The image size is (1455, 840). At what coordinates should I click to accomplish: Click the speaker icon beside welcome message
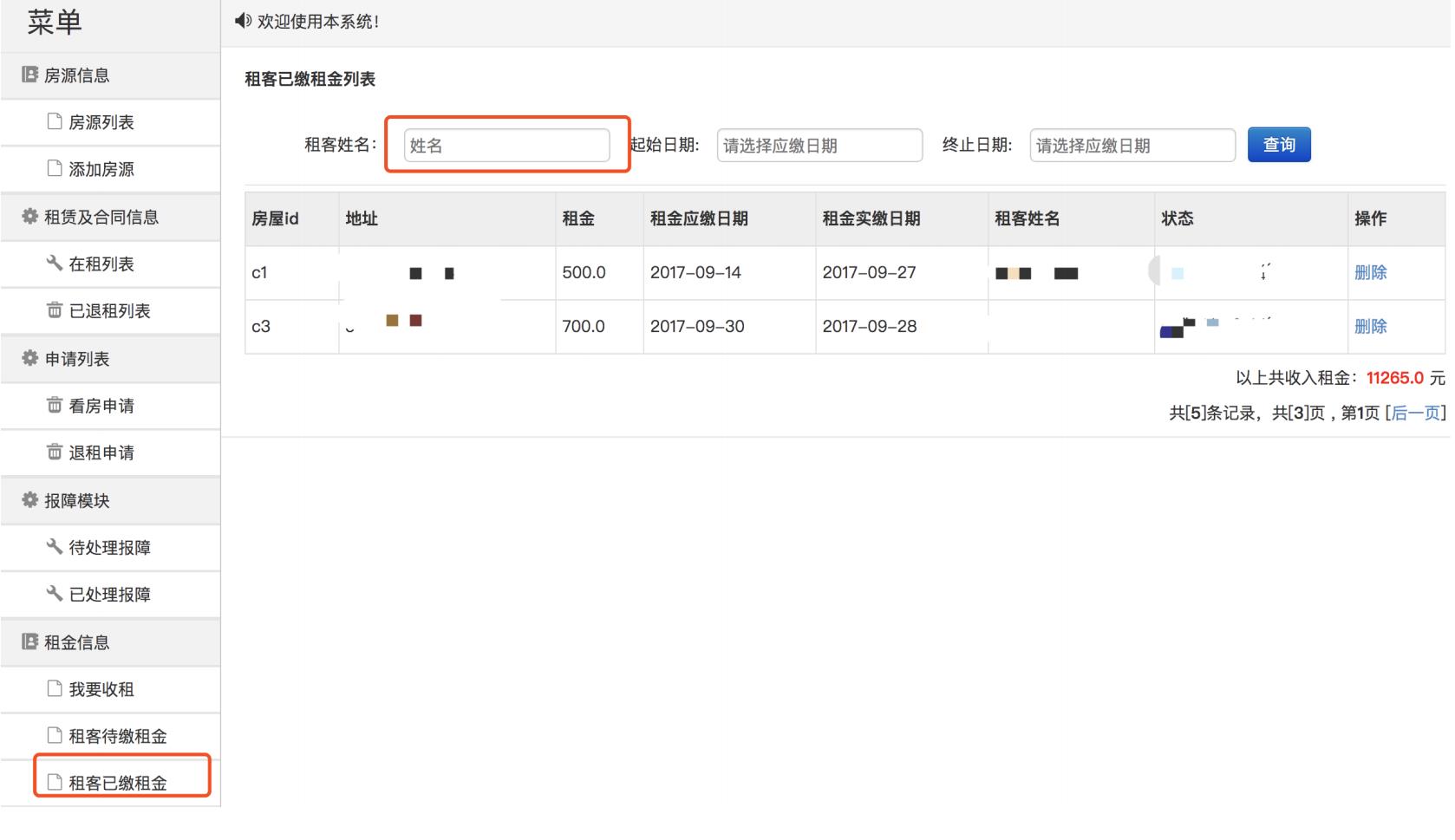tap(243, 21)
